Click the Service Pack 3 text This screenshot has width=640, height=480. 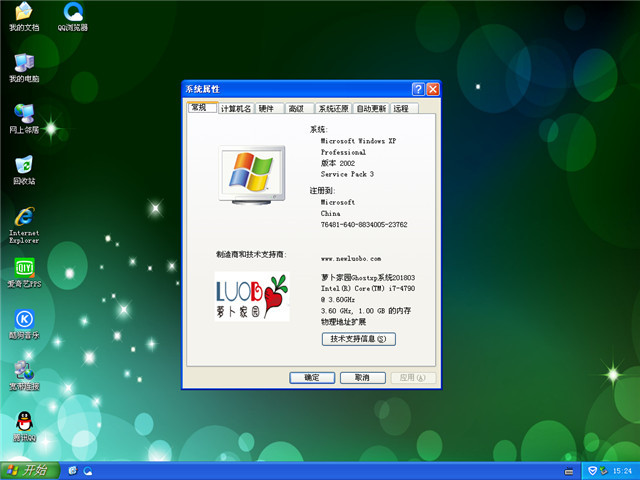click(x=347, y=174)
